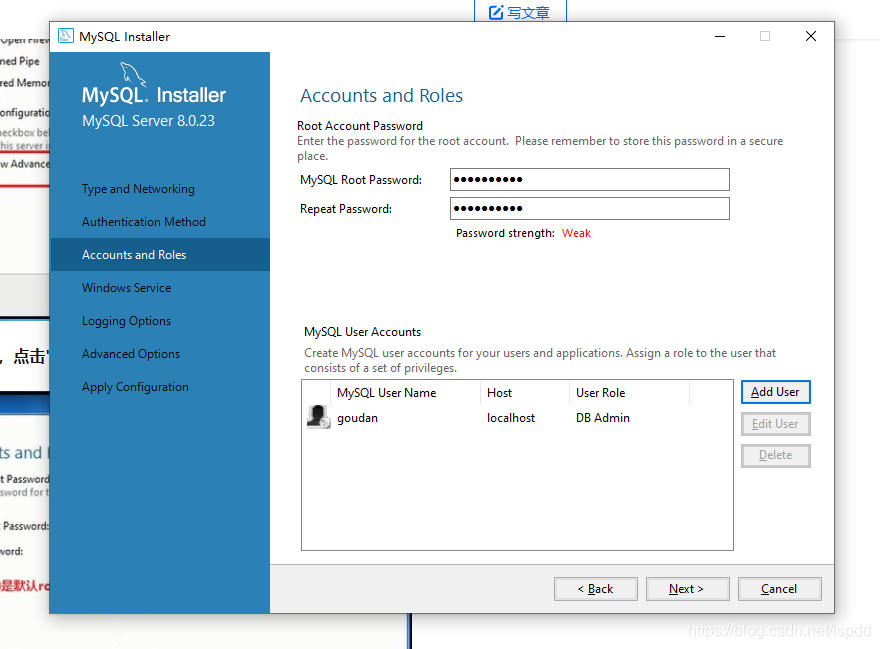Image resolution: width=880 pixels, height=649 pixels.
Task: Click the Weak password strength text
Action: (576, 234)
